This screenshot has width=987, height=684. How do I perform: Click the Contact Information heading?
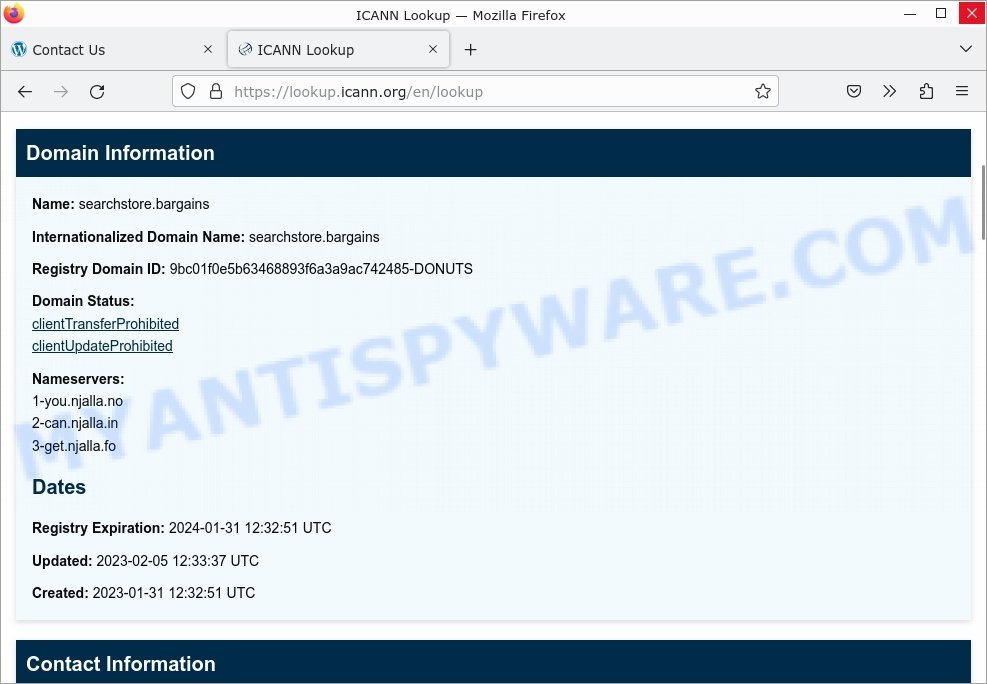click(121, 664)
